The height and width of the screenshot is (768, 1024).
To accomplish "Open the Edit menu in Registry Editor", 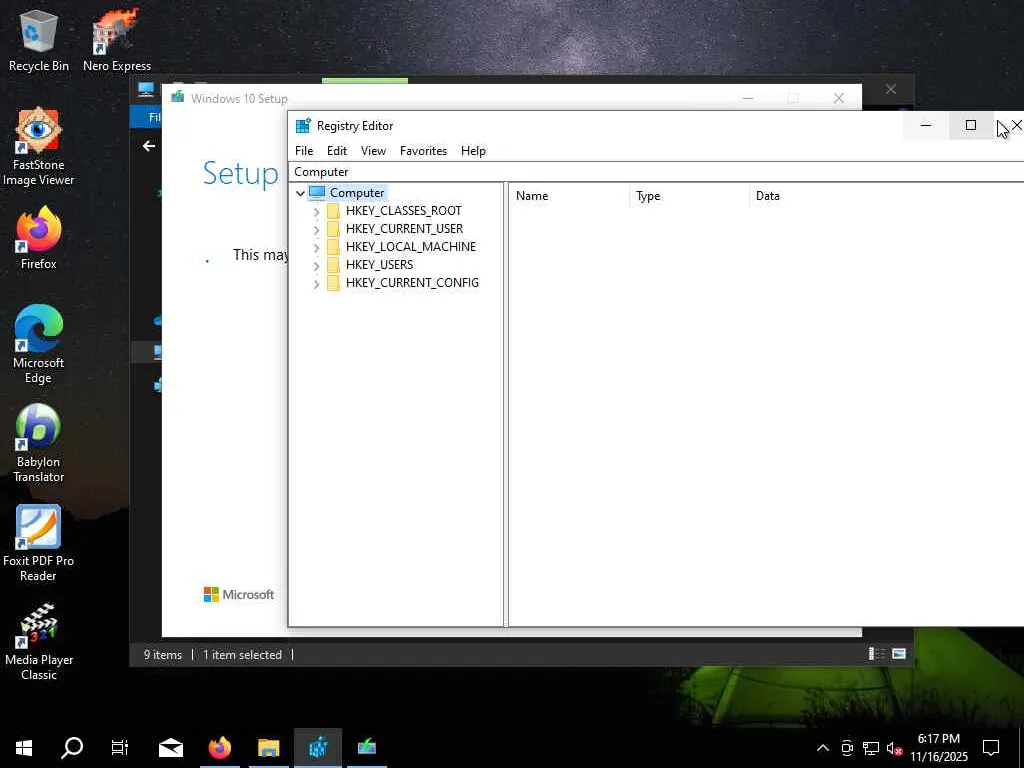I will tap(337, 151).
